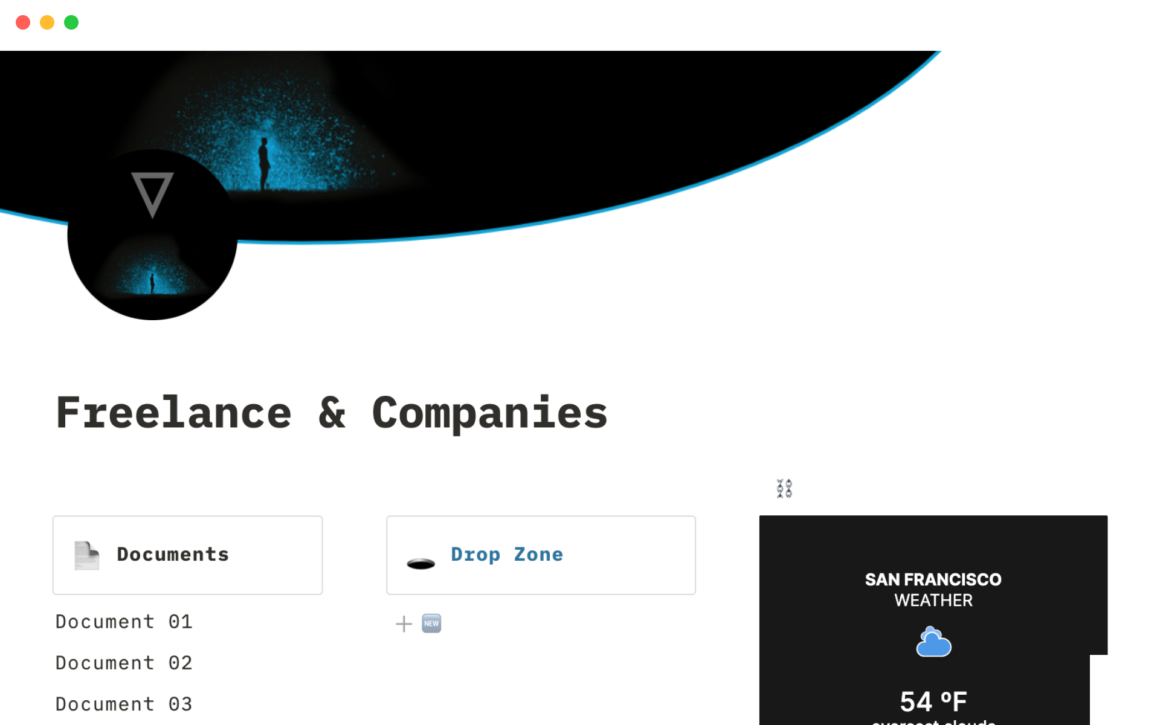Click the 54 °F temperature reading

tap(933, 701)
